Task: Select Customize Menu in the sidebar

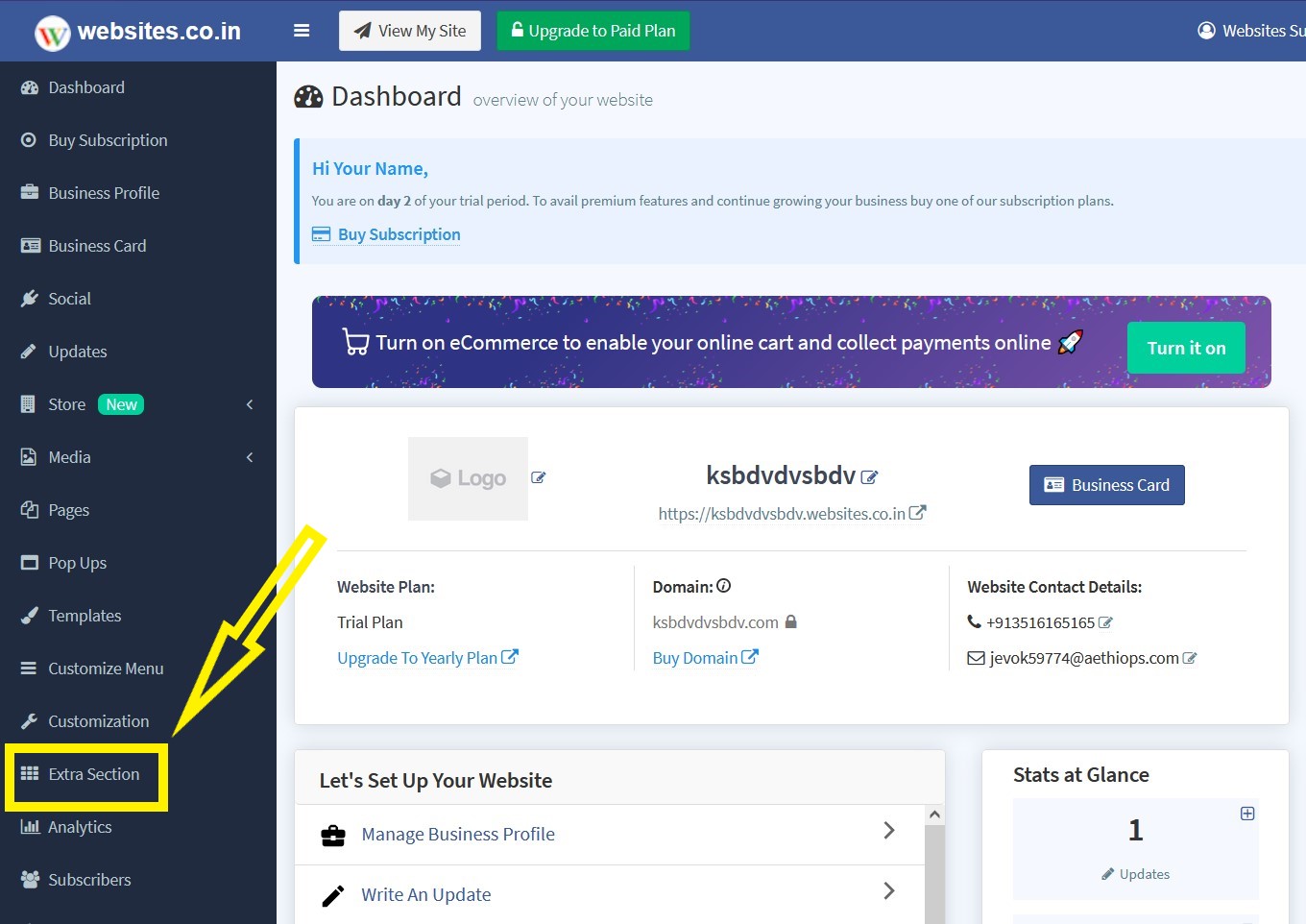Action: [x=106, y=669]
